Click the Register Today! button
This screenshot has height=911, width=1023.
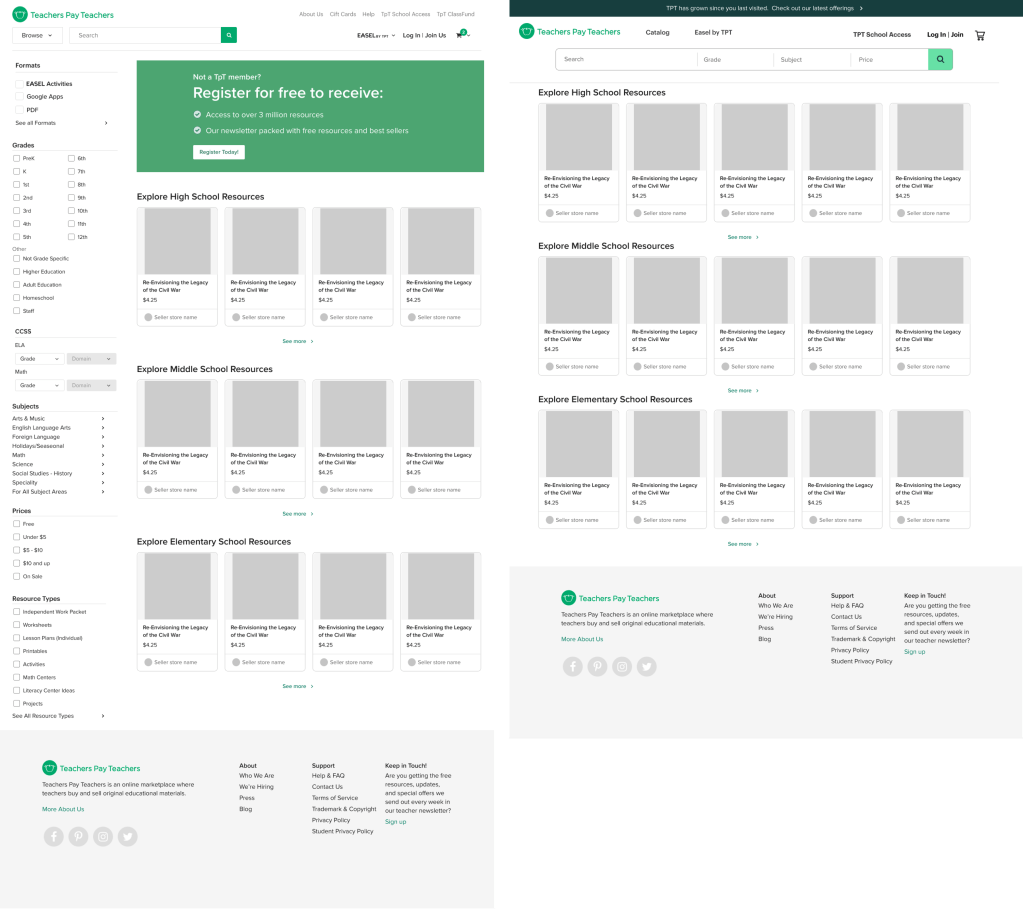218,152
